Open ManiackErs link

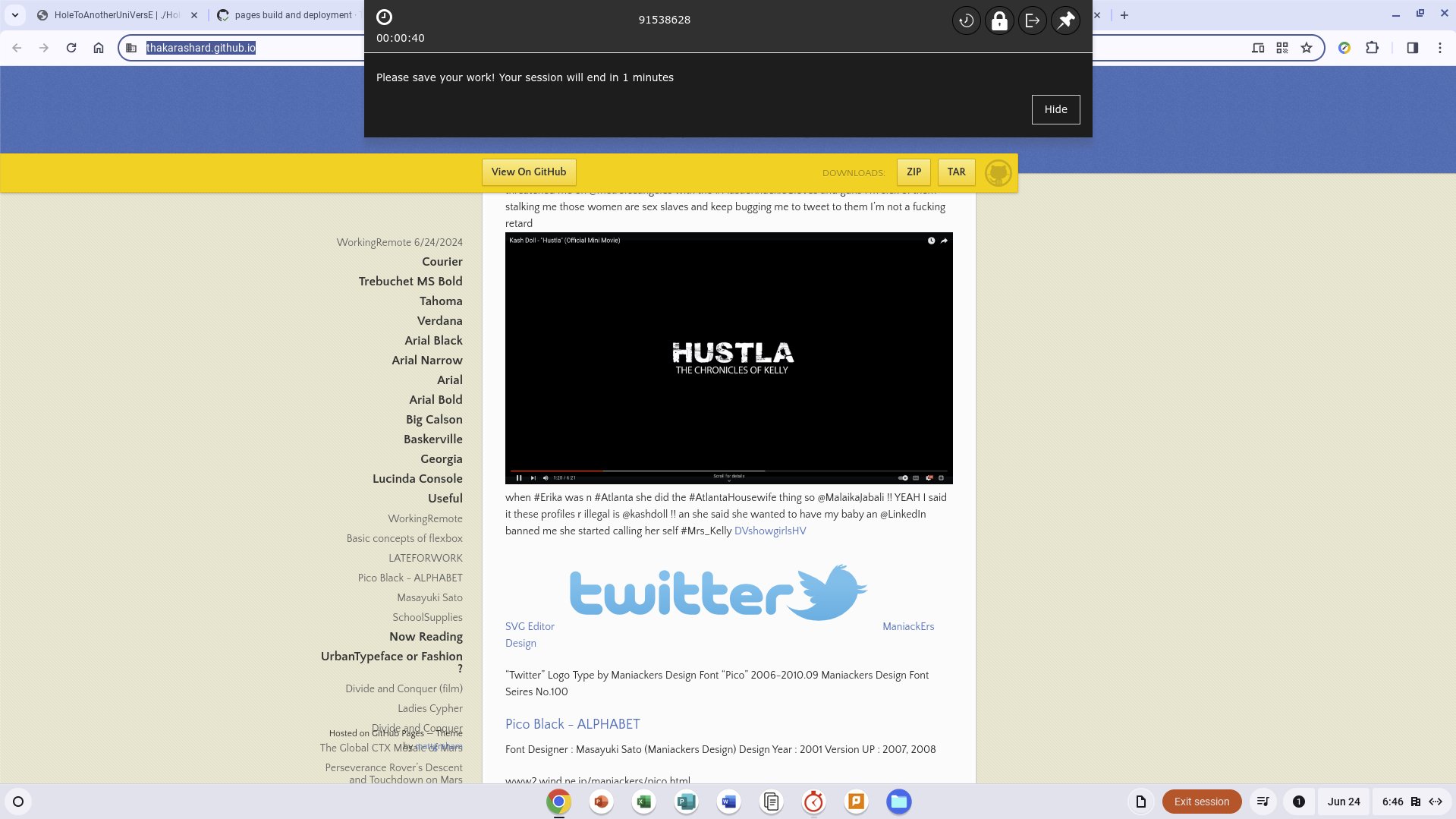pos(908,627)
